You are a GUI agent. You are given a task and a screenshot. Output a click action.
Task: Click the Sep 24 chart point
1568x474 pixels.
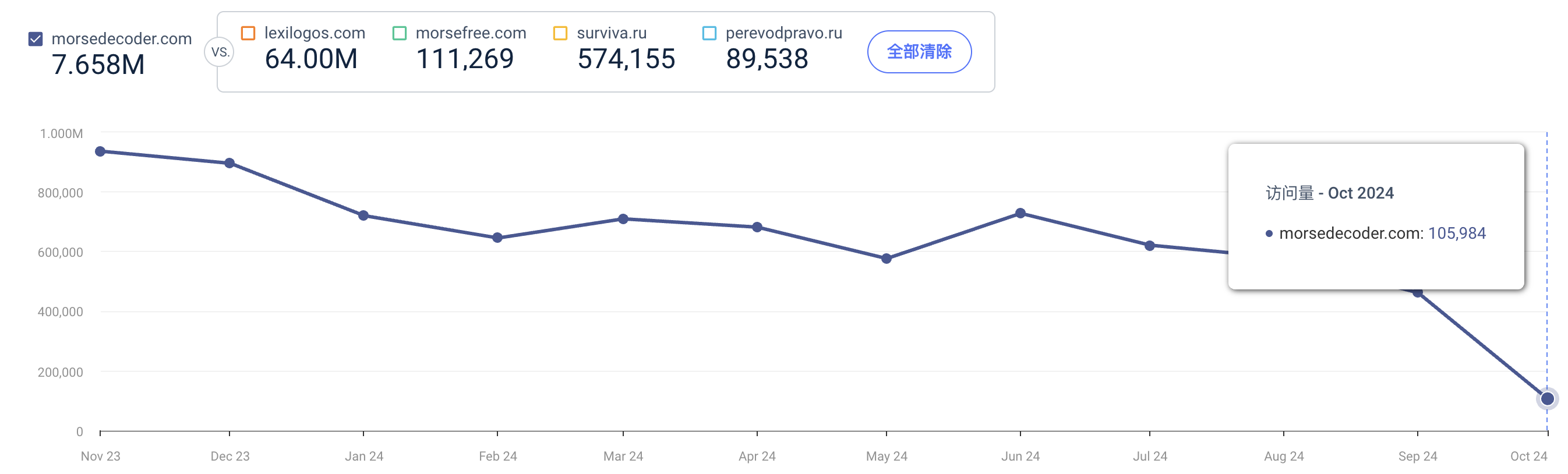coord(1418,293)
